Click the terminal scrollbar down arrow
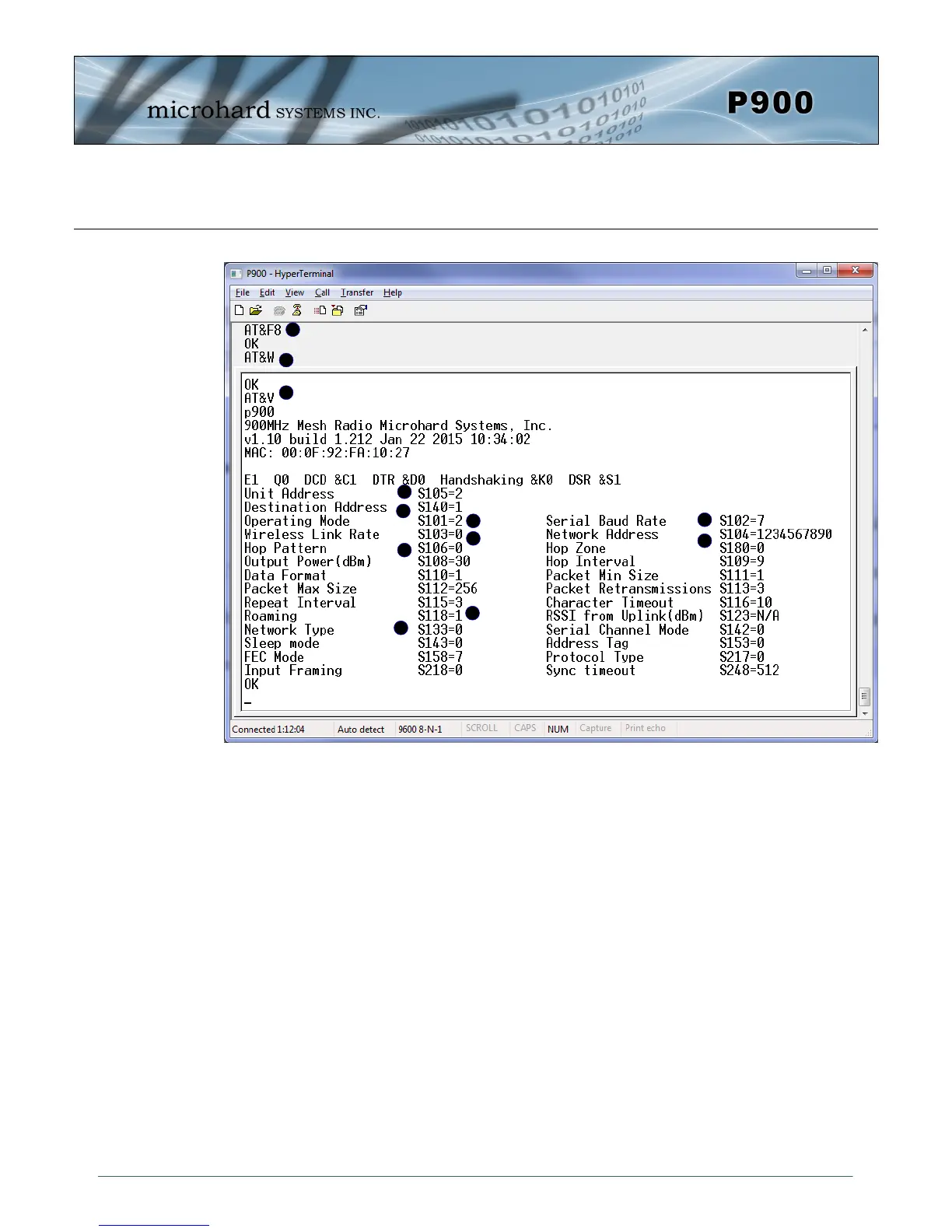Screen dimensions: 952x1232 pos(864,712)
